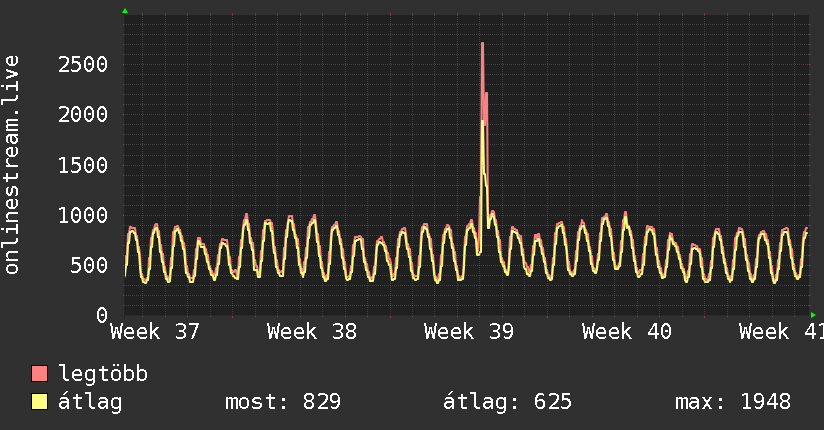This screenshot has height=430, width=824.
Task: Select the legtöbb legend label
Action: click(x=103, y=374)
